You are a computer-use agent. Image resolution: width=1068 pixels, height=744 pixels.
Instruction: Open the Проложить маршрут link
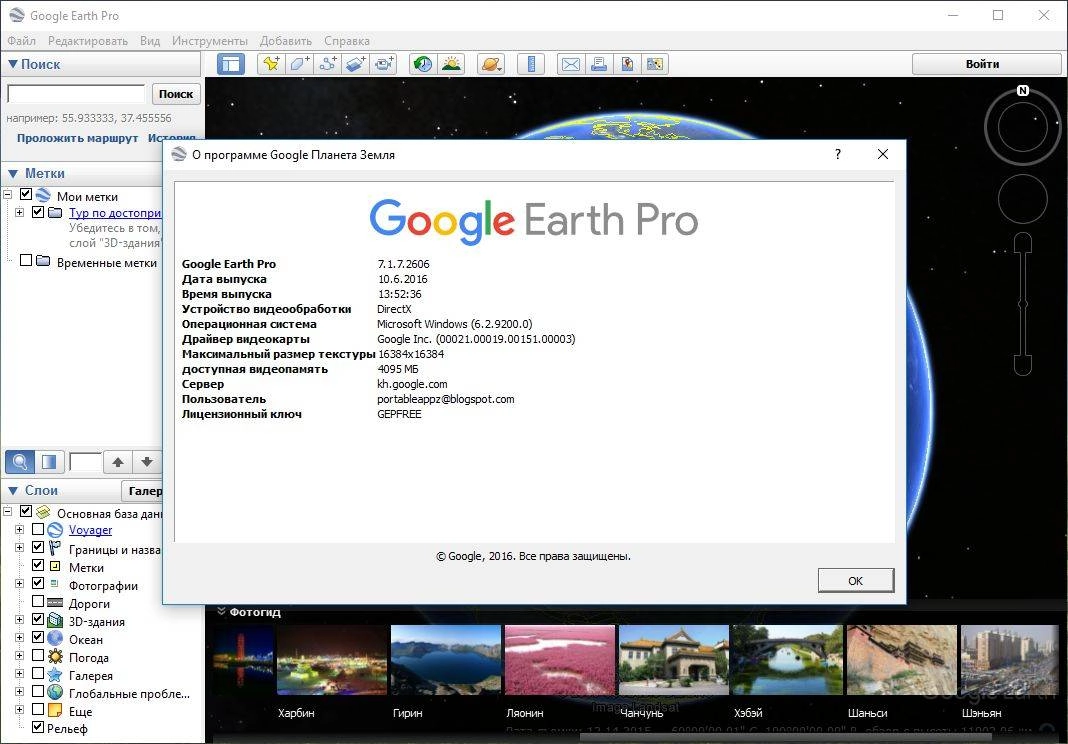click(x=78, y=138)
